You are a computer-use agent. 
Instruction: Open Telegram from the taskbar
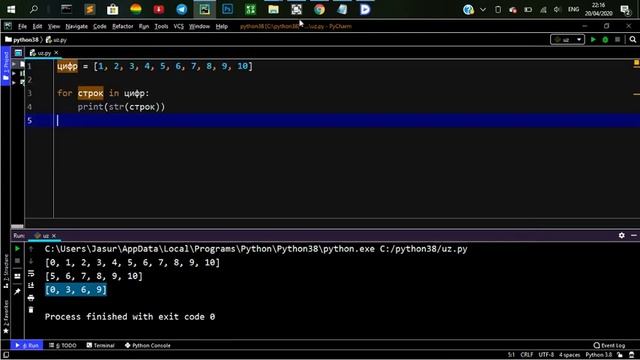(182, 9)
